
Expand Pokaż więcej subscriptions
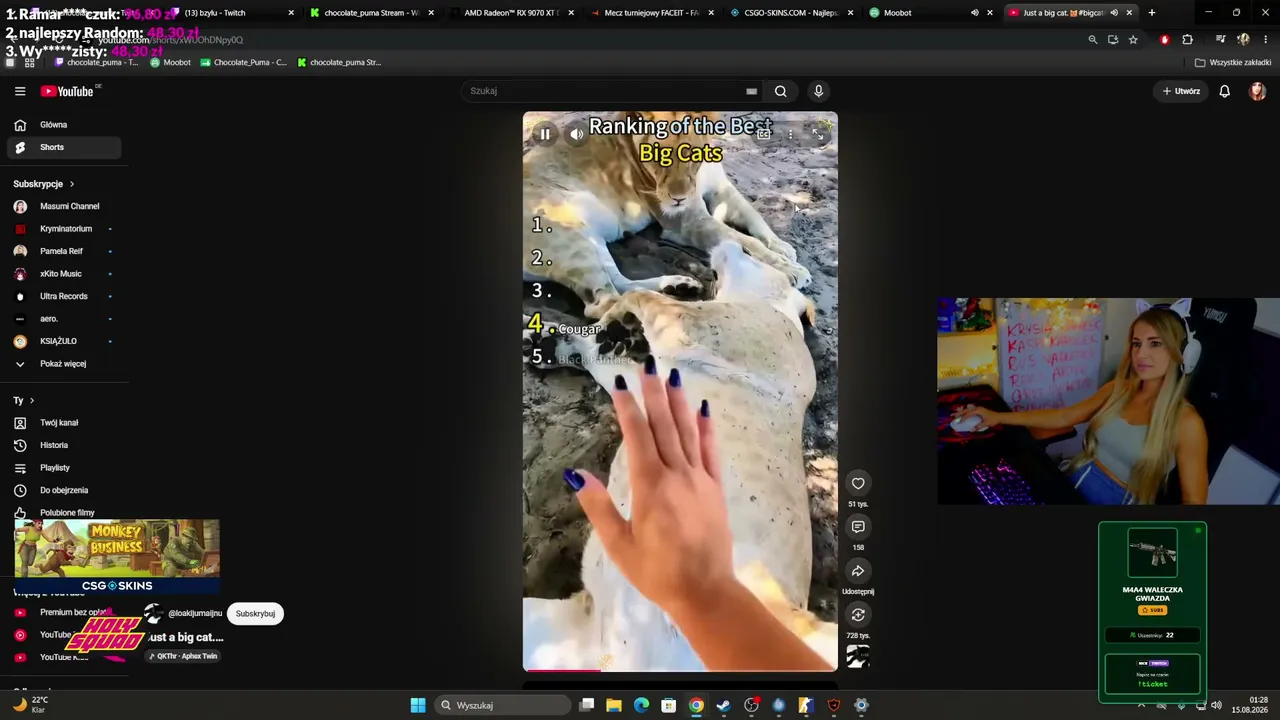[x=65, y=364]
